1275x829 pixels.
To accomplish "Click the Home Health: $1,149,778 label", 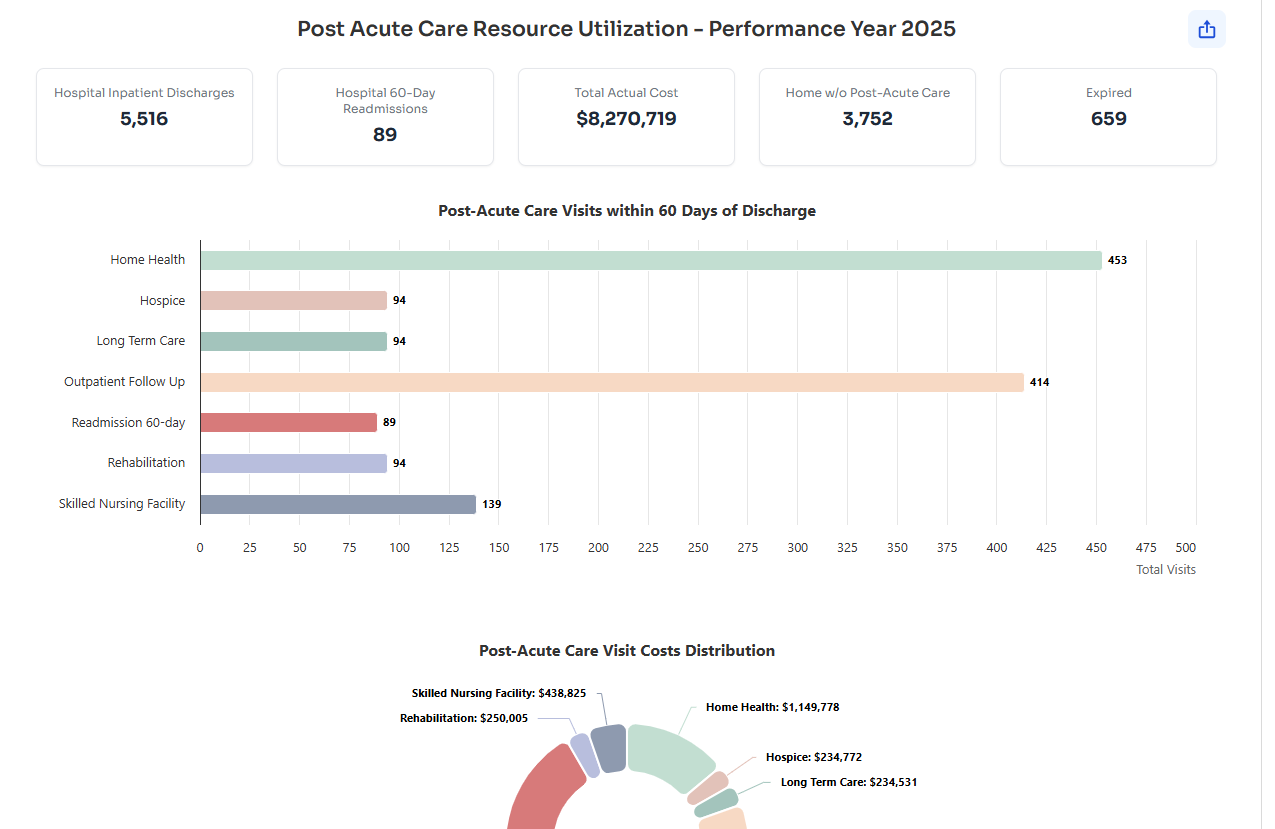I will 772,707.
